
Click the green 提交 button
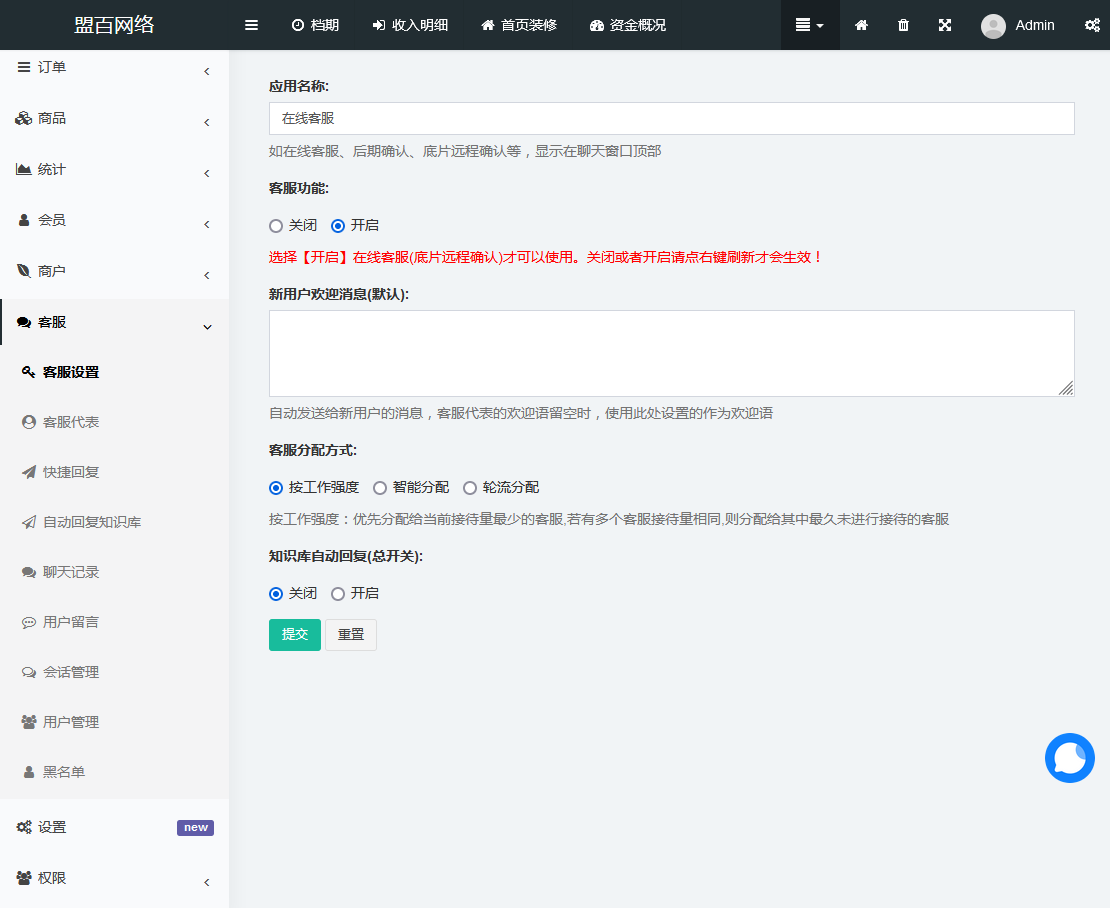(x=294, y=634)
